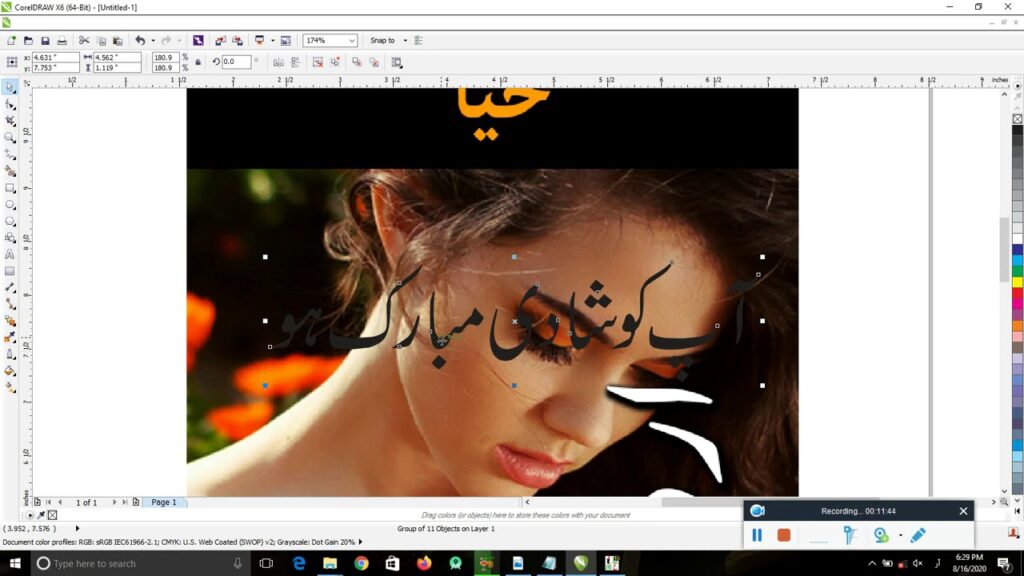Open a file using folder icon

pos(28,40)
